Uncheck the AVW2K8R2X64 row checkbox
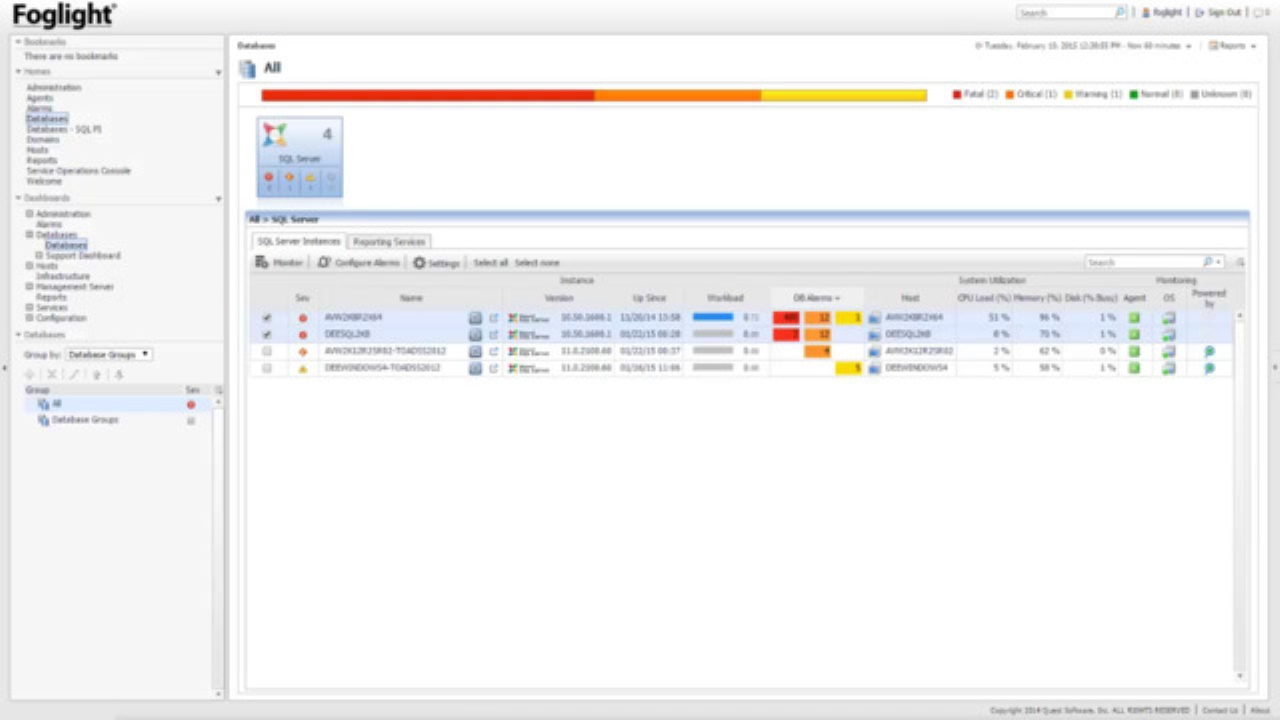Screen dimensions: 1280x720 (266, 318)
